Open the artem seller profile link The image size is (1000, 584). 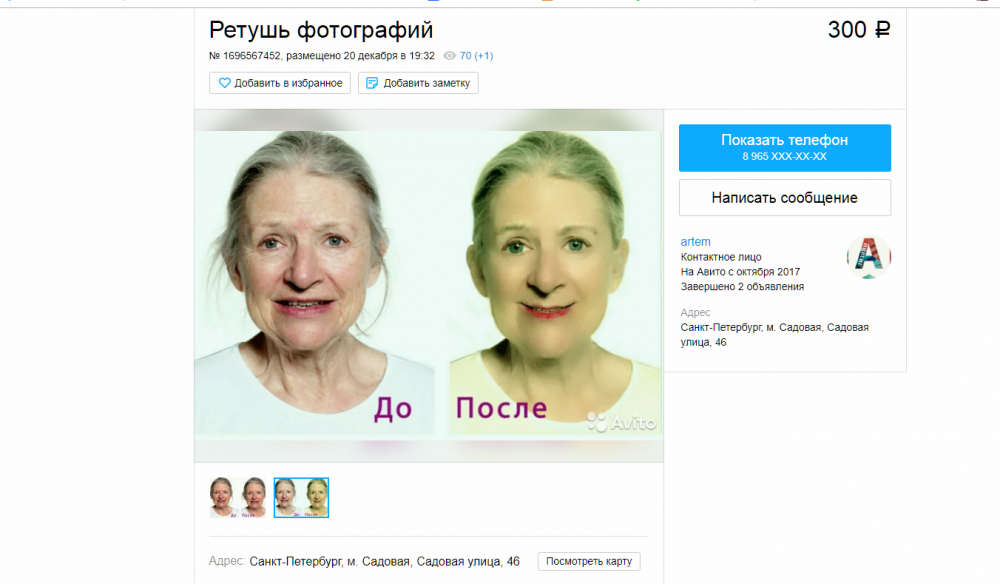click(x=695, y=242)
